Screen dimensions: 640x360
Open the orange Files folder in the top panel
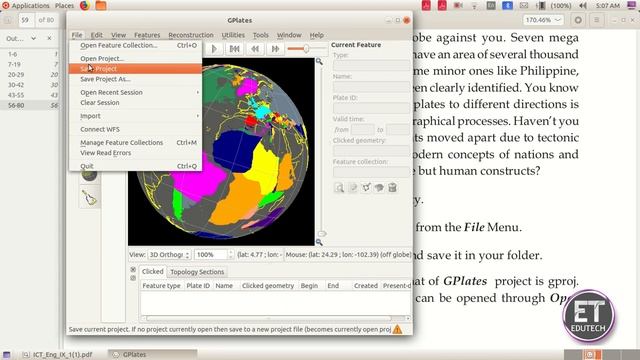click(101, 5)
